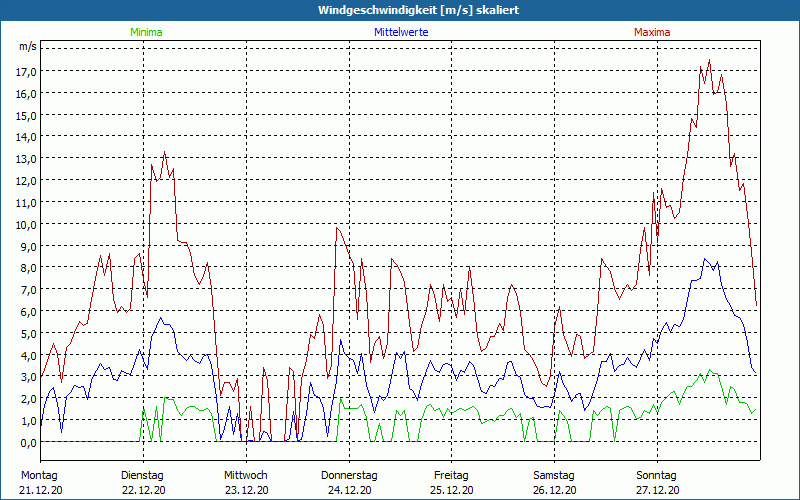Screen dimensions: 800x500
Task: Click the chart title Windgeschwindigkeit [m/s] skaliert
Action: [x=418, y=10]
